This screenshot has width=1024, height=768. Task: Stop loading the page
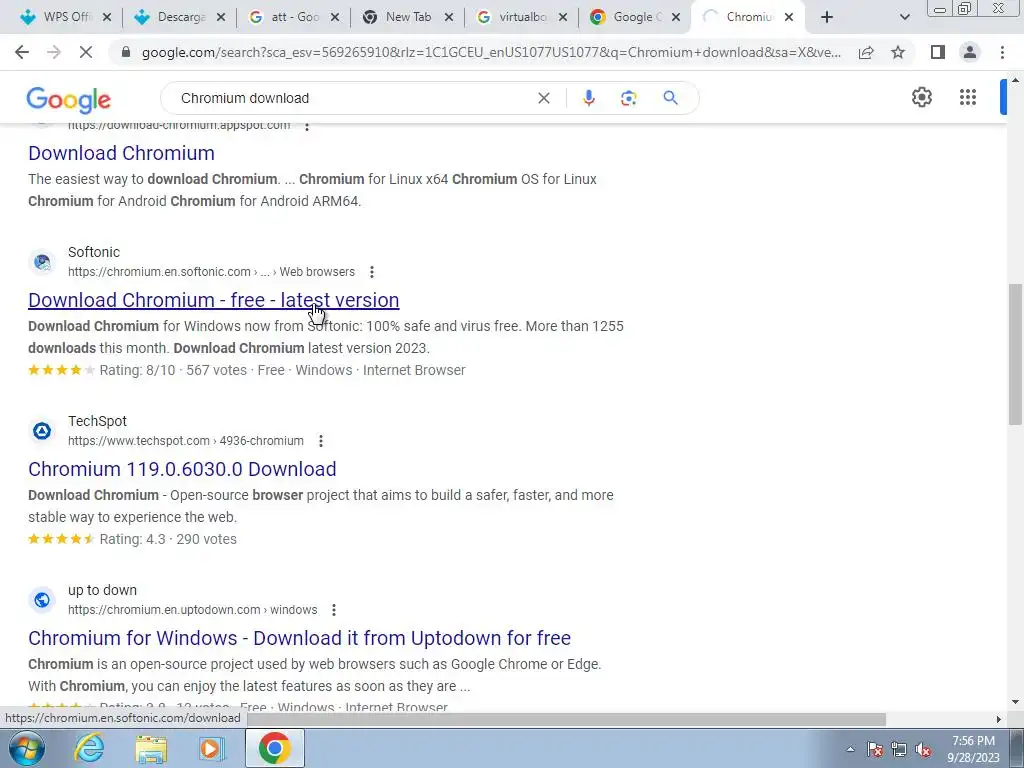coord(86,52)
